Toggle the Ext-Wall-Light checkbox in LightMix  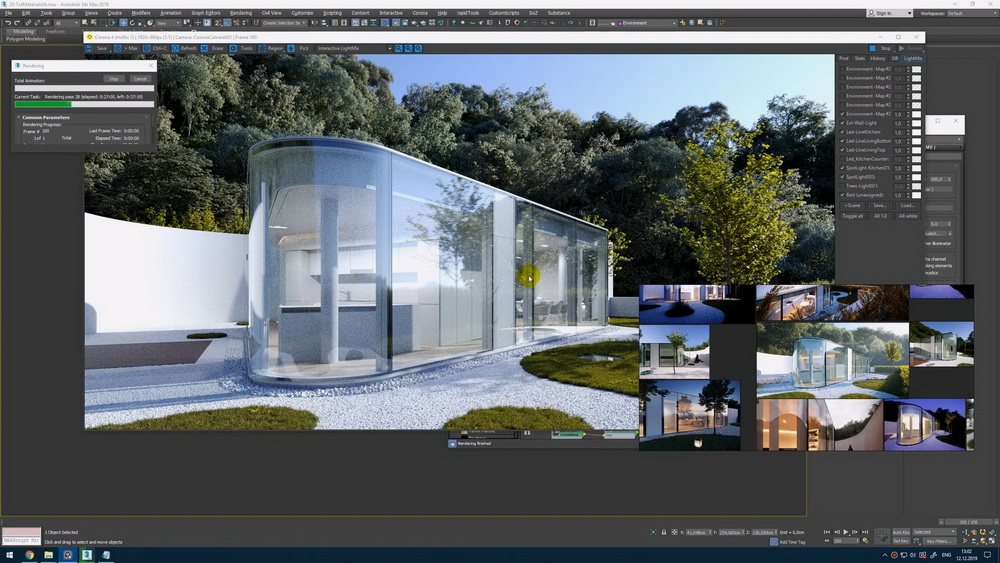point(842,123)
